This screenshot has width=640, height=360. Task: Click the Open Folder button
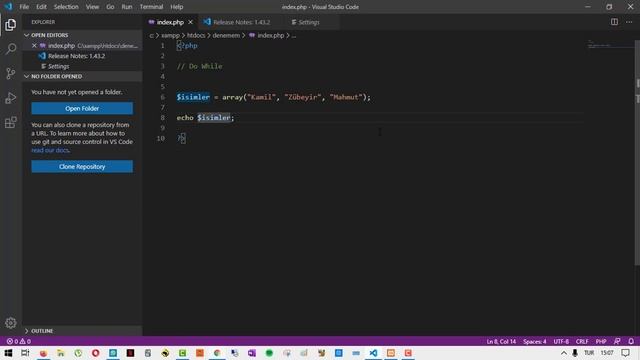pyautogui.click(x=82, y=108)
